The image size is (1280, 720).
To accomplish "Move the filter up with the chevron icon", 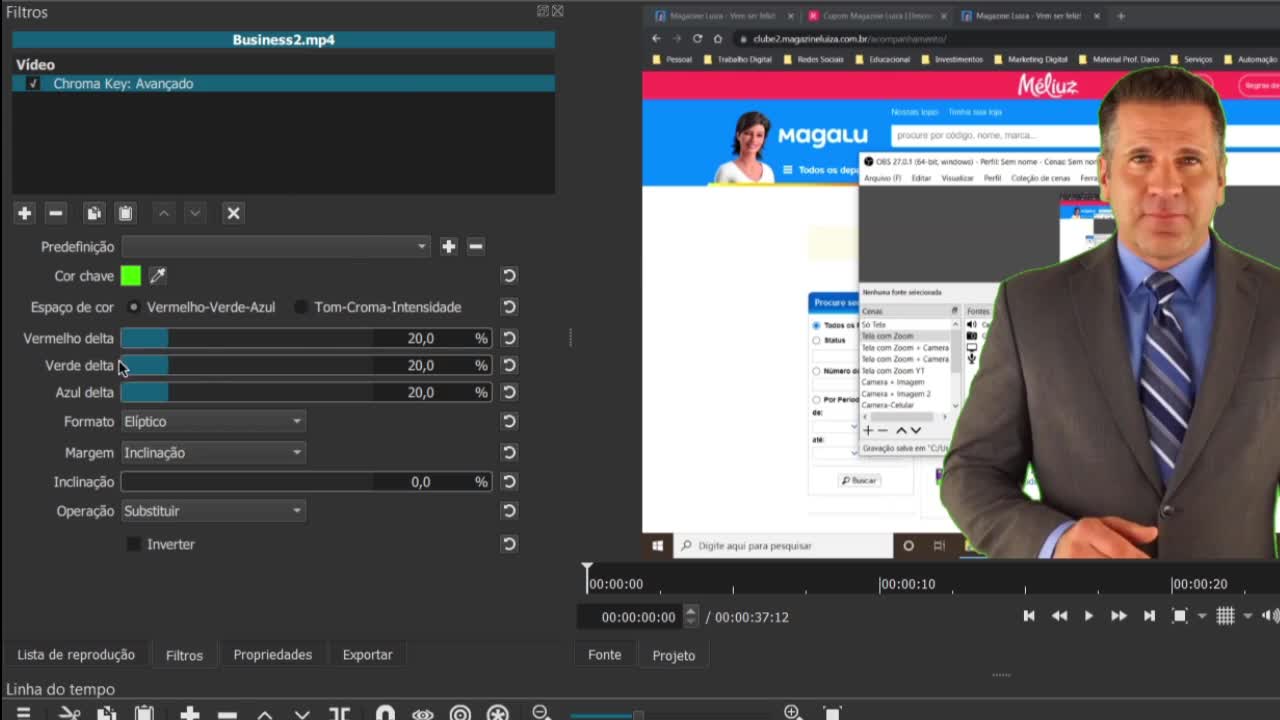I will point(164,213).
